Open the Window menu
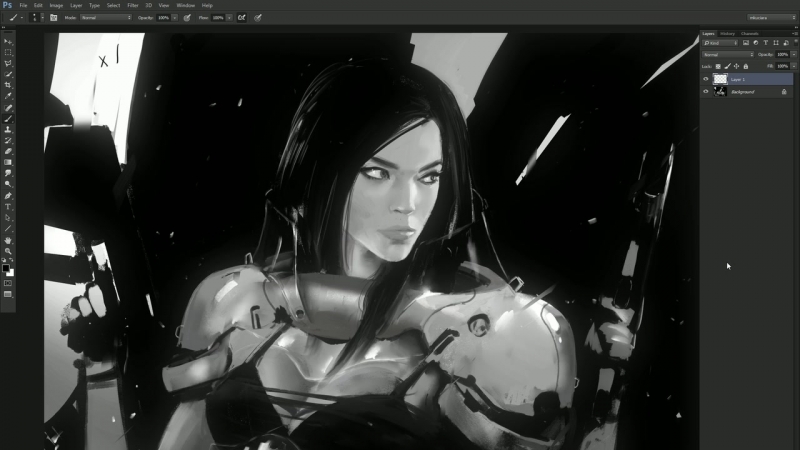 (185, 5)
